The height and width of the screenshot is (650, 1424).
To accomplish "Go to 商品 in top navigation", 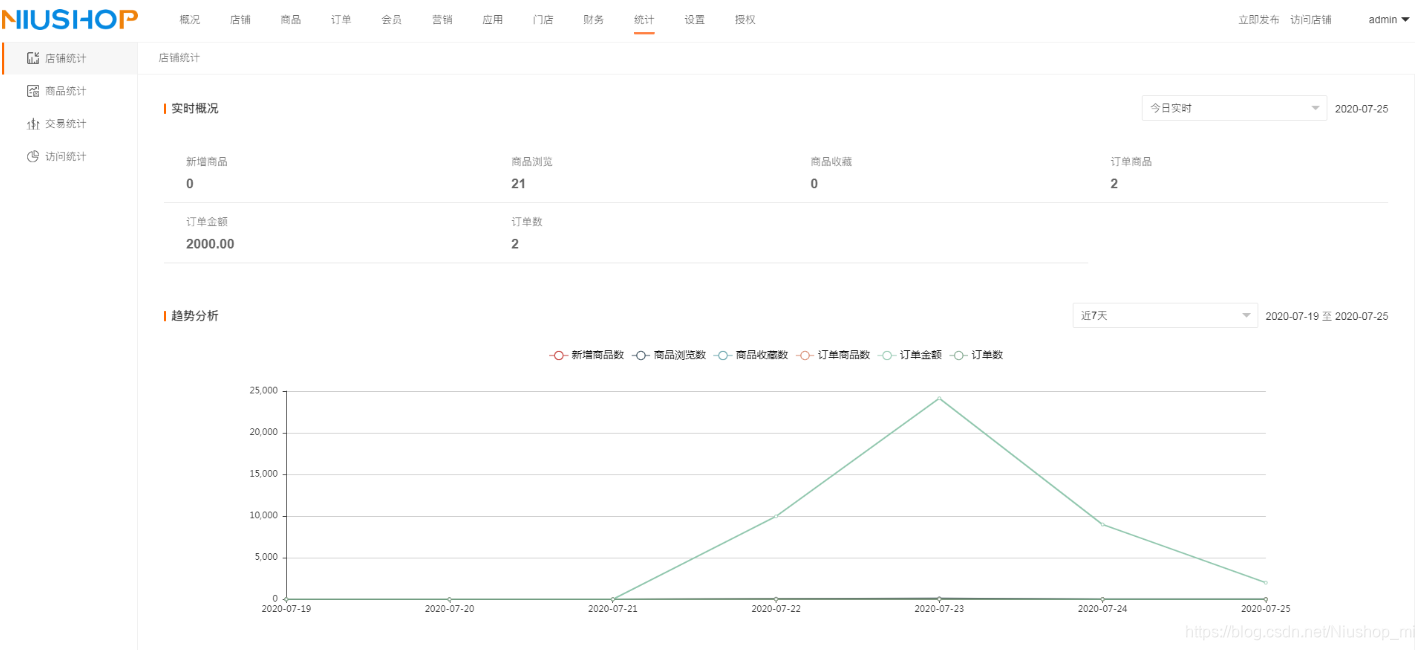I will [291, 20].
